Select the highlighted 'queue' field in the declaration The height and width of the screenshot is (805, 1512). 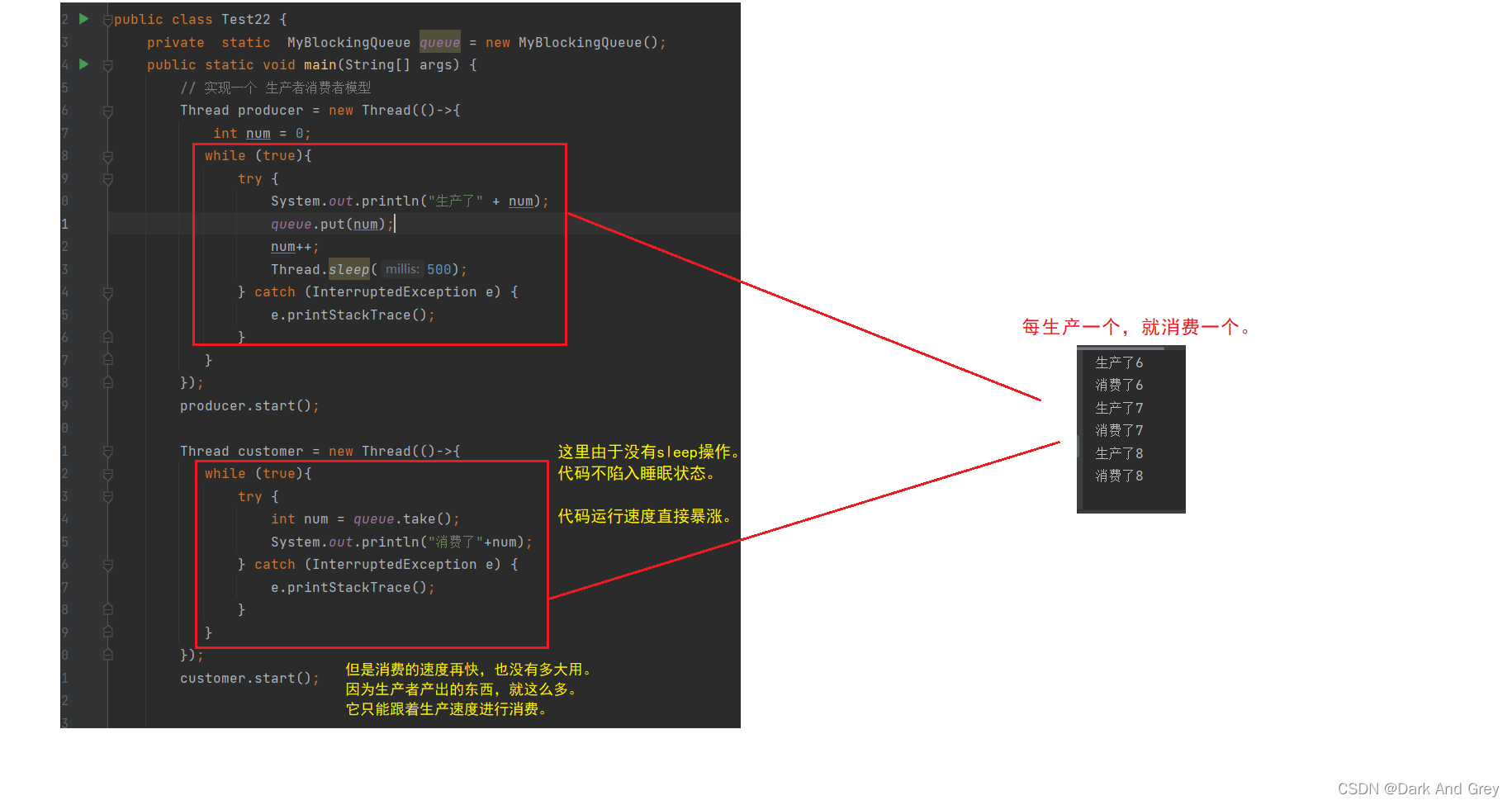tap(439, 42)
